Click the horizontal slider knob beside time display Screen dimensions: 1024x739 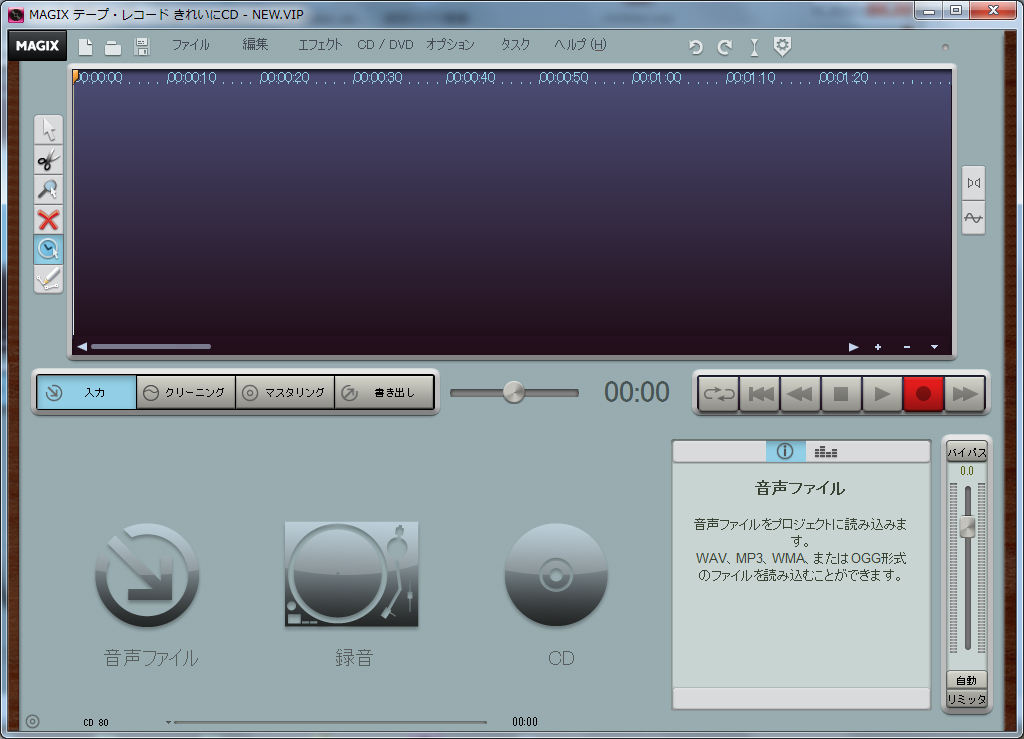coord(514,392)
